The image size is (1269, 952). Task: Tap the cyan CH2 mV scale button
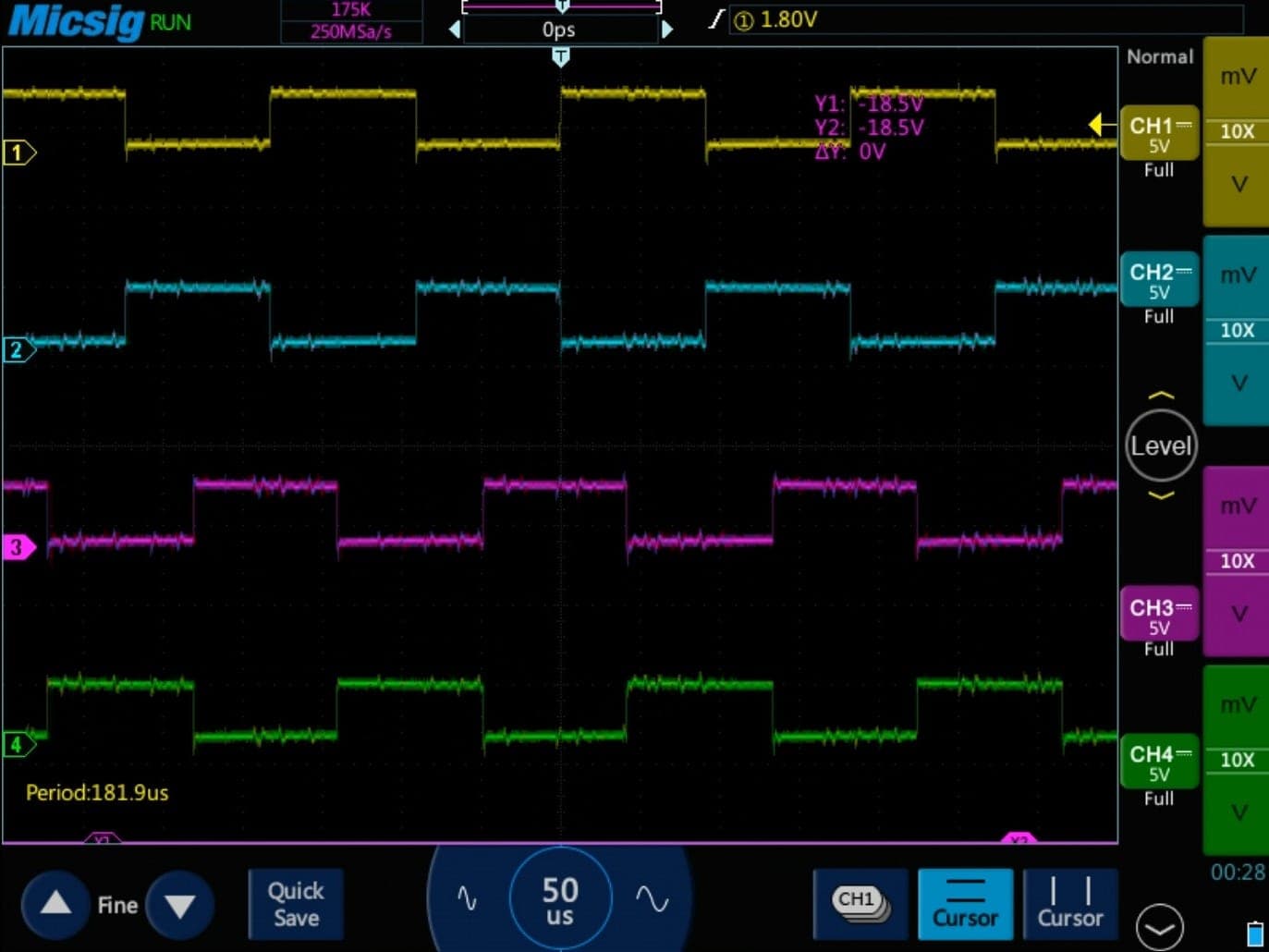coord(1237,275)
